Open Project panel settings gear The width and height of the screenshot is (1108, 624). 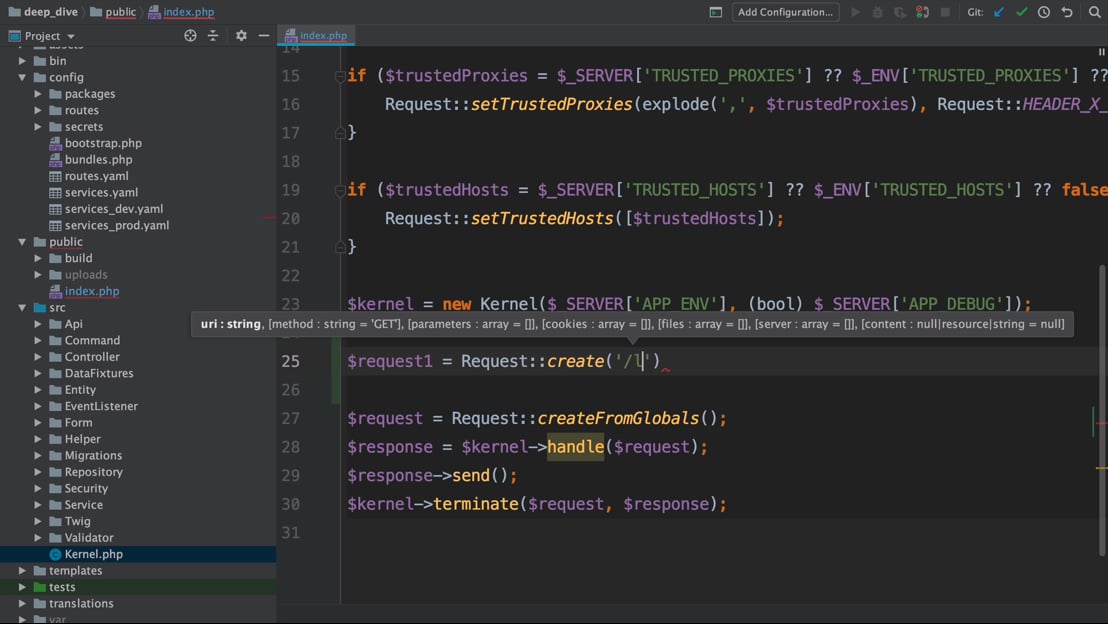[241, 35]
